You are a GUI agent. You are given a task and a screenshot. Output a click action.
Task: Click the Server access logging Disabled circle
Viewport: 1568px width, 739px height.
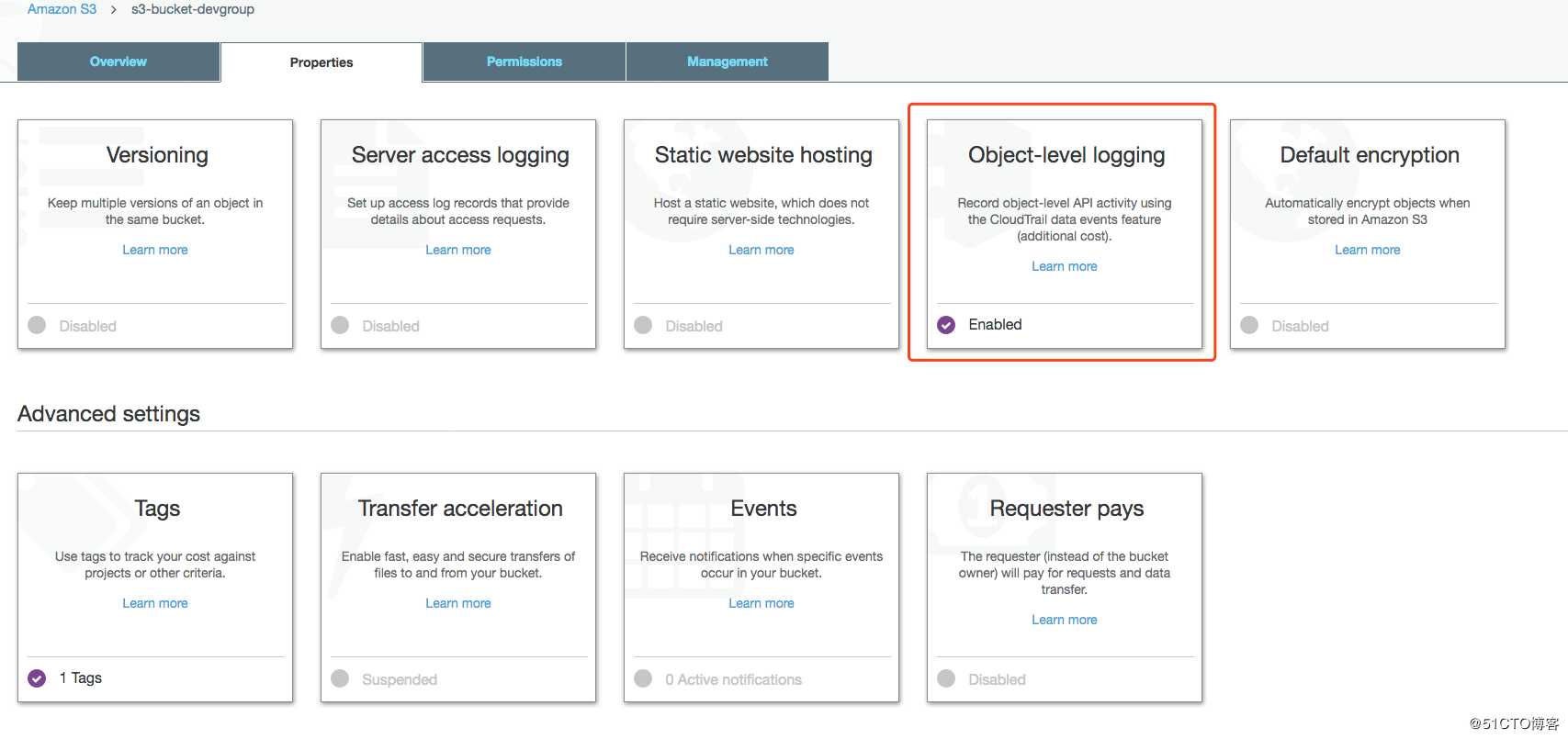340,325
